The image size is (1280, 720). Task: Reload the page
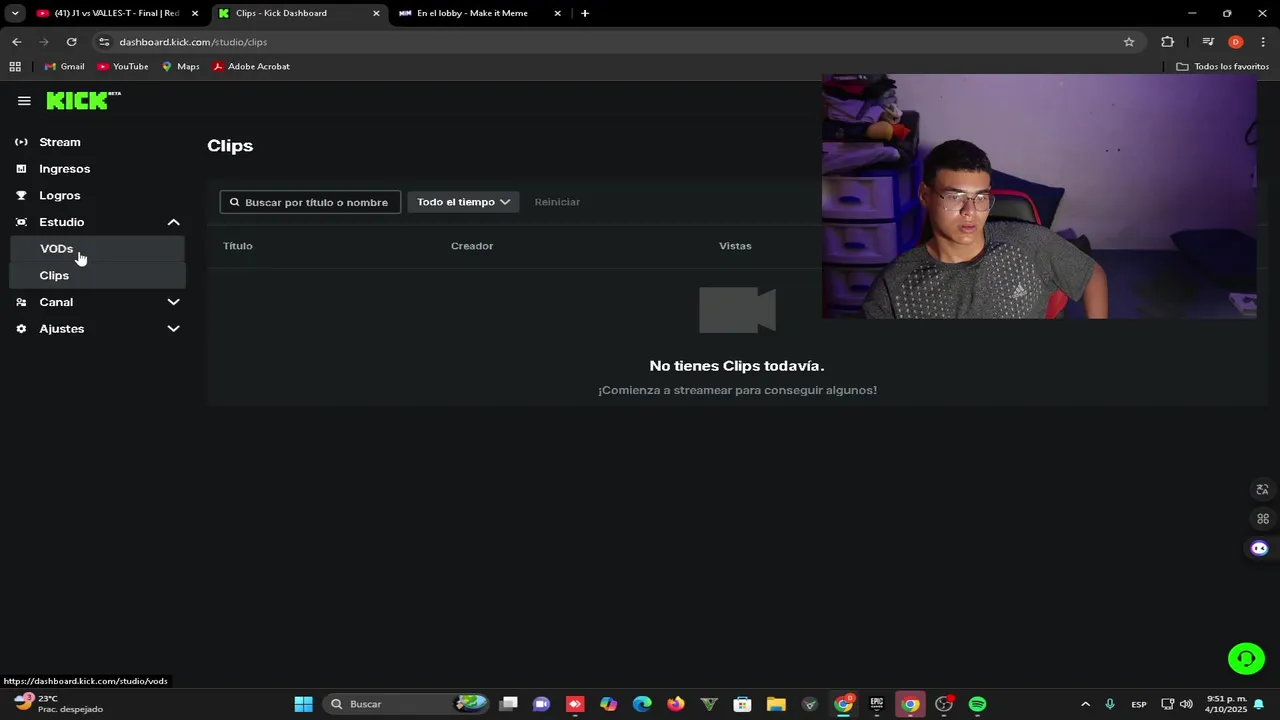click(71, 42)
